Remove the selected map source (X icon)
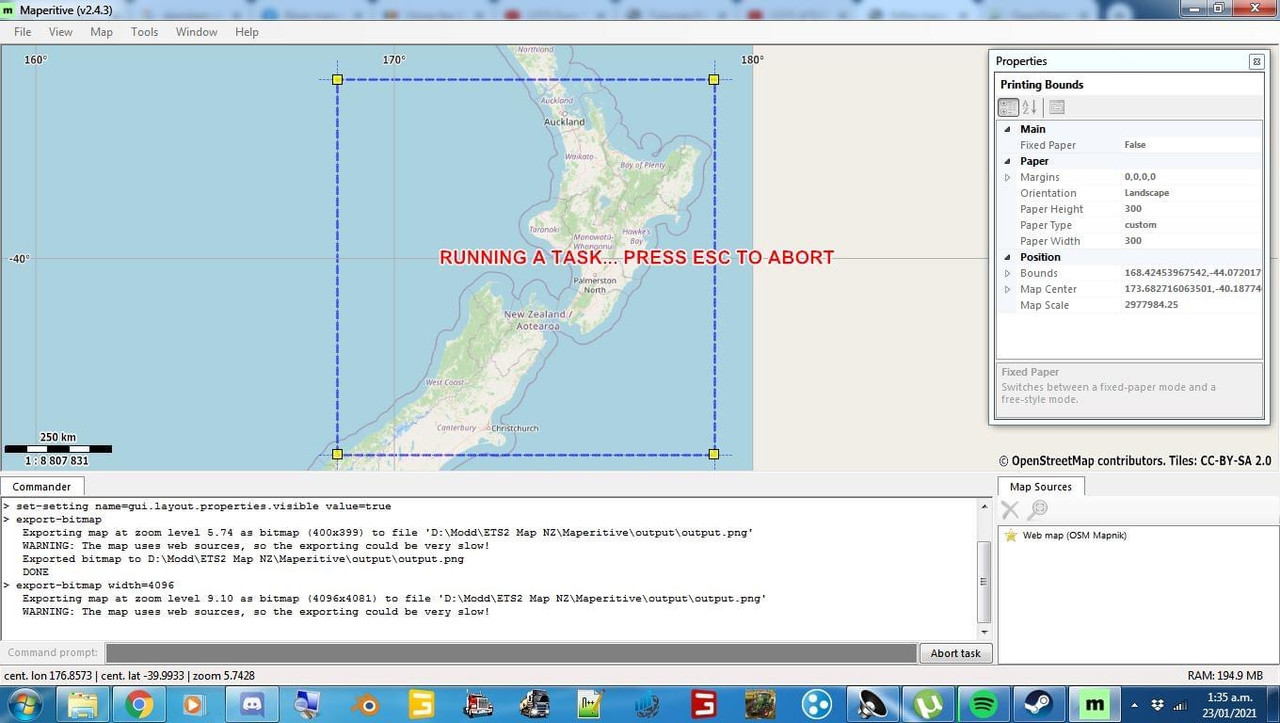 point(1010,510)
